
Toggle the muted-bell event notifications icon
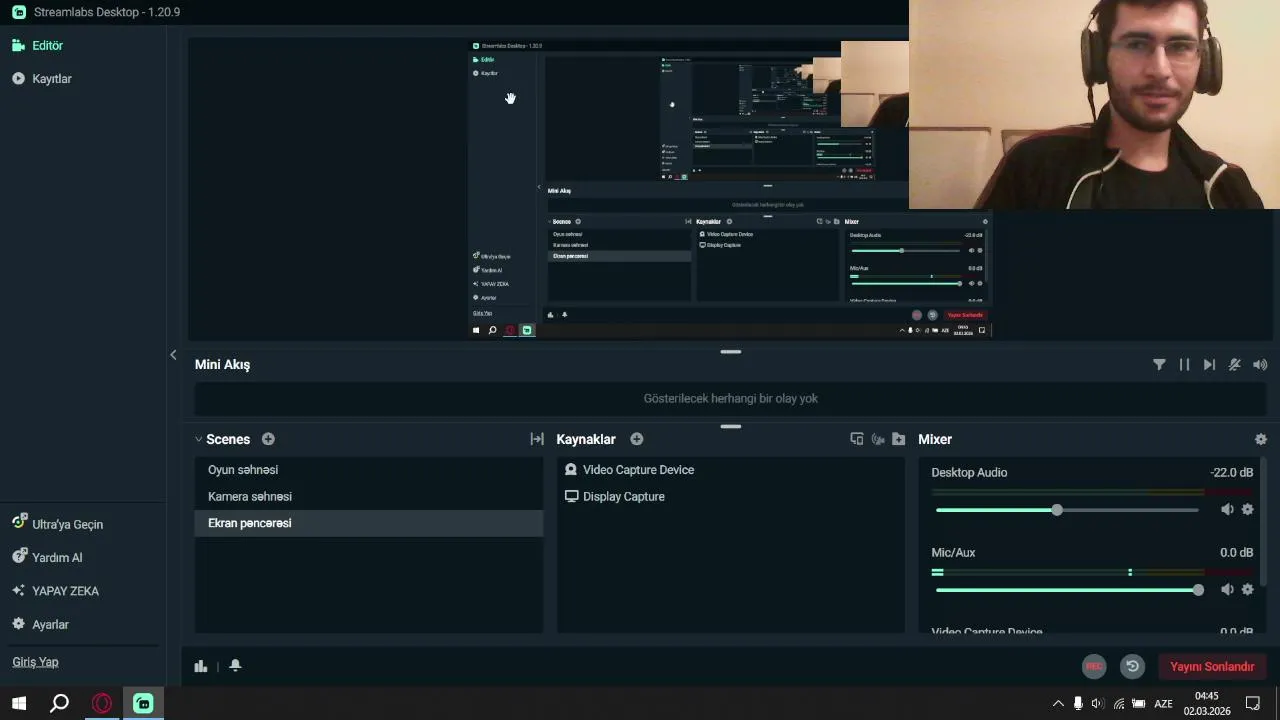tap(1235, 365)
